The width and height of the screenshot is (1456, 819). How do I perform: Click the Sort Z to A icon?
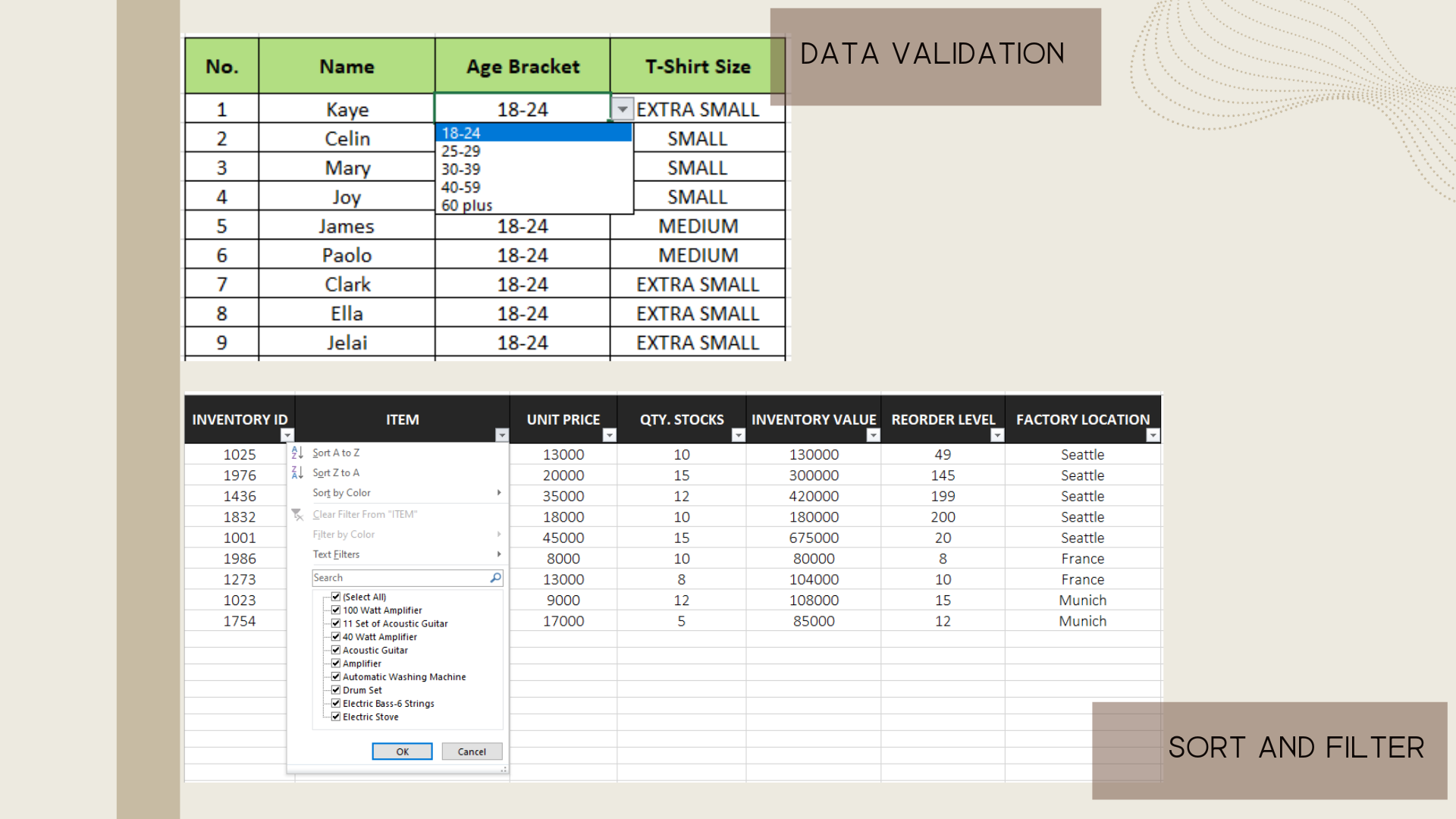click(297, 472)
